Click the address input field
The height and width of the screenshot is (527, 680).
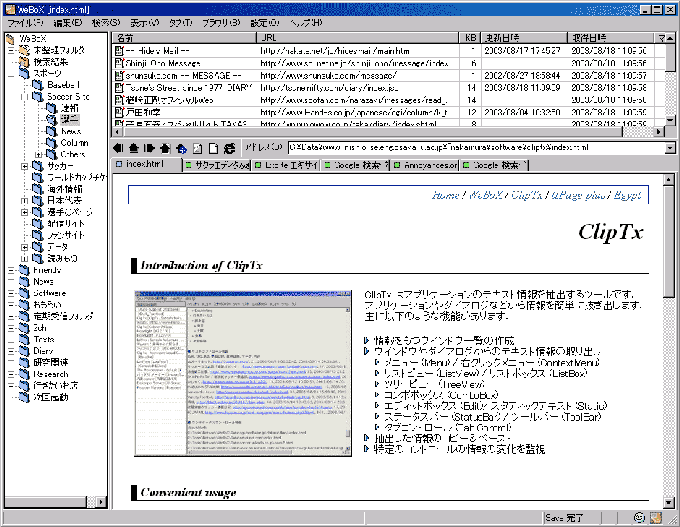[x=477, y=148]
